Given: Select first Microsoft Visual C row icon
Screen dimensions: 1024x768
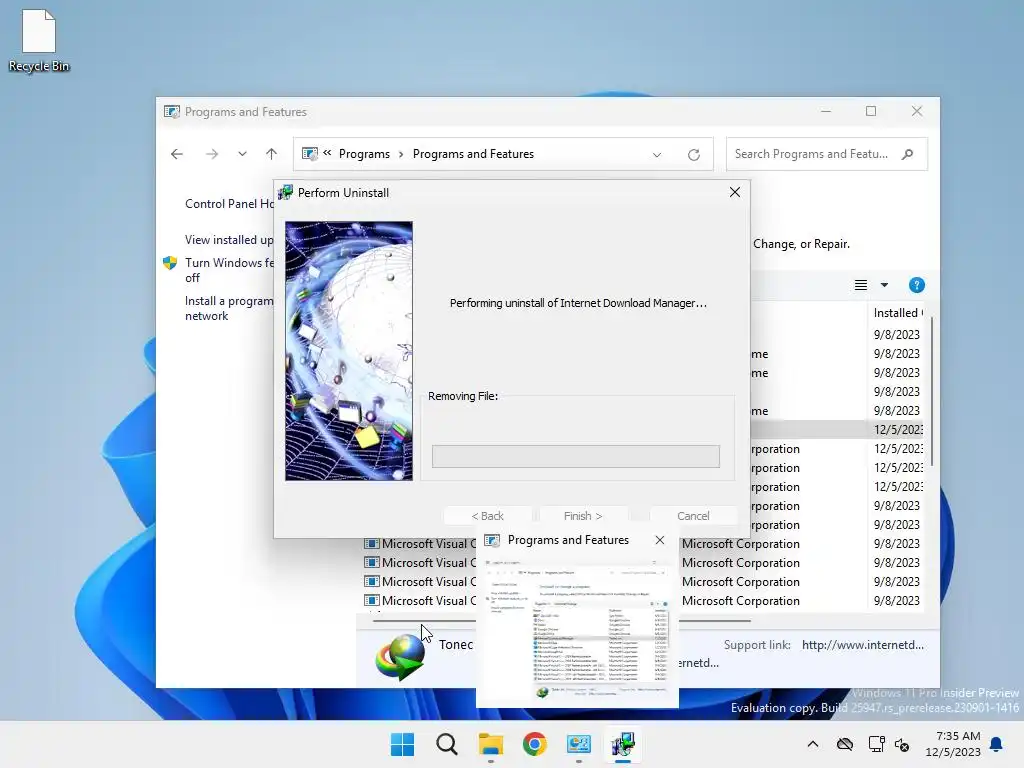Looking at the screenshot, I should point(372,543).
